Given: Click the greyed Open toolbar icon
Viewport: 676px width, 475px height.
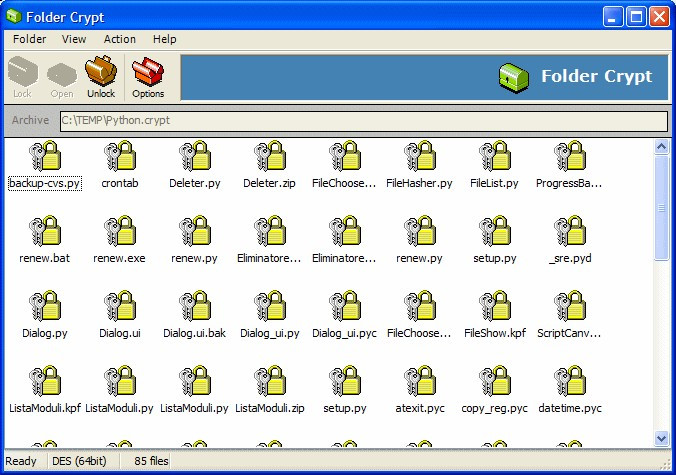Looking at the screenshot, I should (62, 80).
